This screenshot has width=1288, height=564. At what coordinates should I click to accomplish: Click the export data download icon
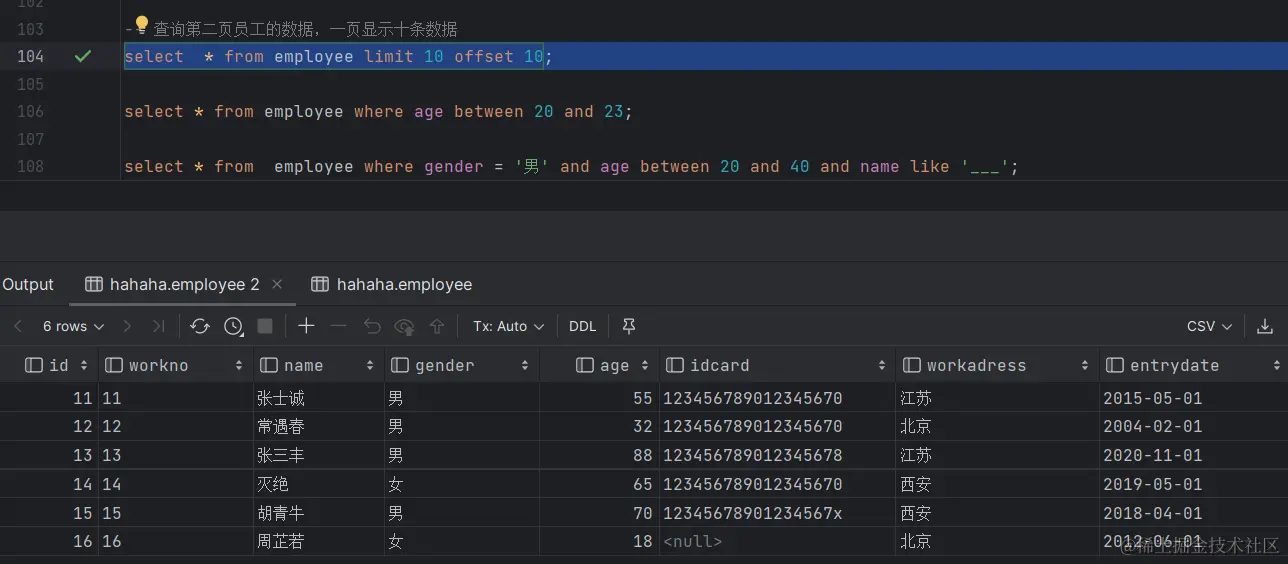point(1265,326)
